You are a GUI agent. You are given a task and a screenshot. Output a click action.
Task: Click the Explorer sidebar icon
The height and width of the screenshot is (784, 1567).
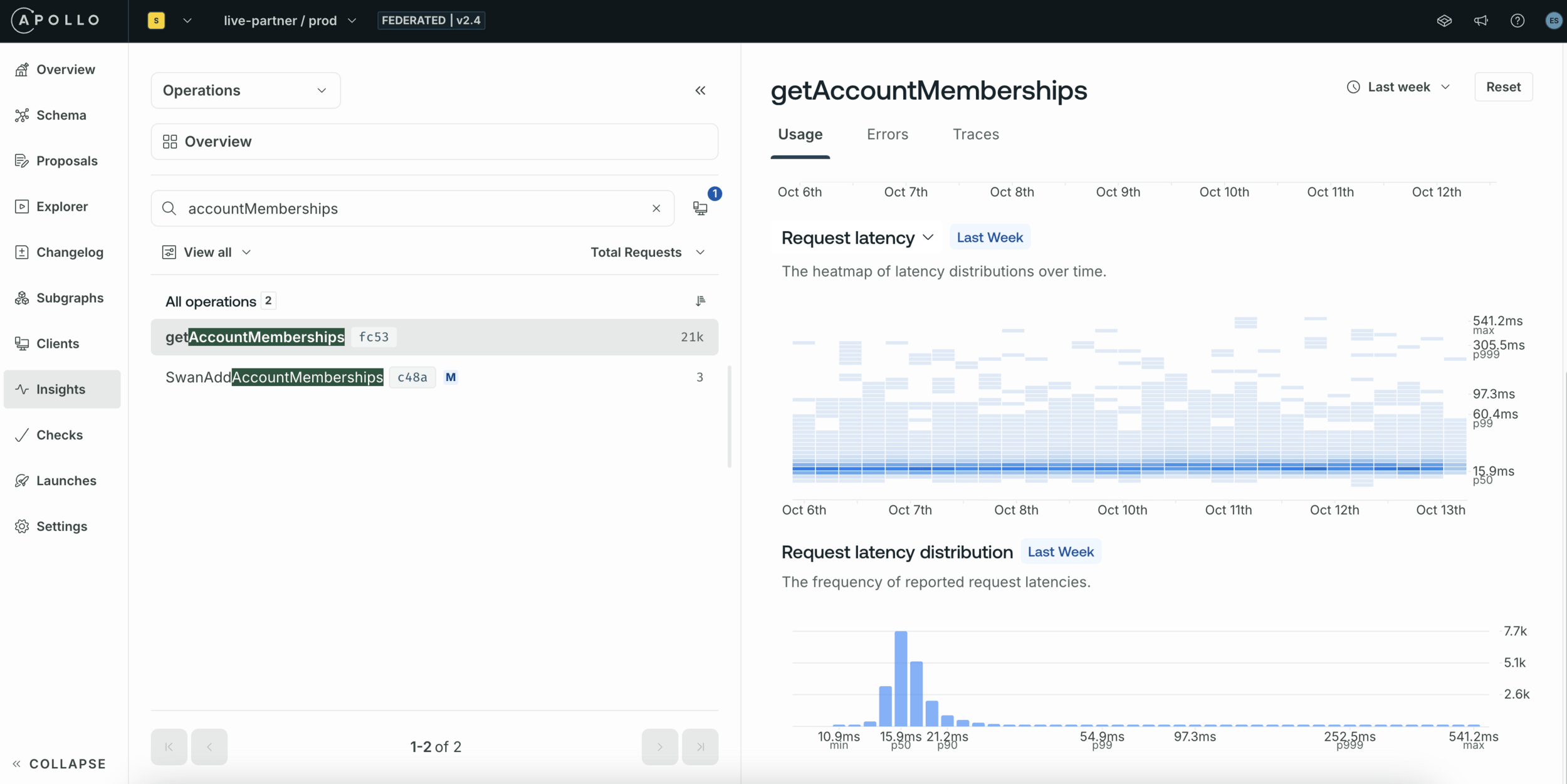click(22, 206)
